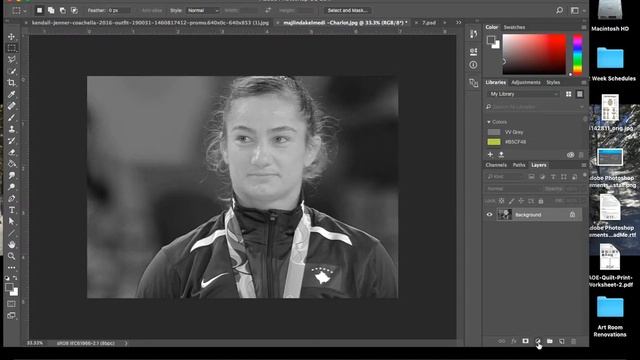
Task: Open the Edit Toolbar three-dots icon
Action: click(11, 268)
